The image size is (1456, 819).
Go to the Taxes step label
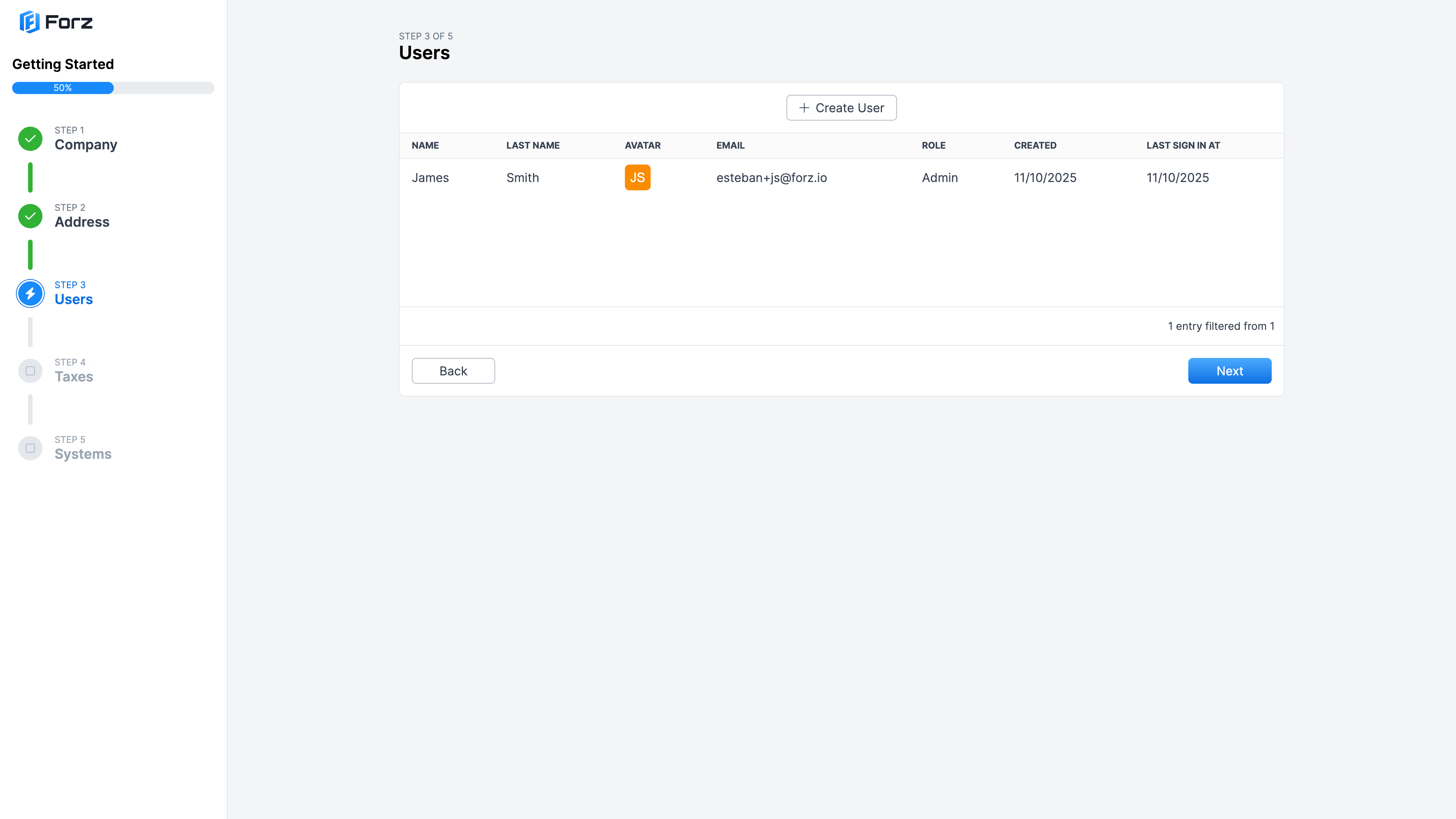[x=74, y=377]
